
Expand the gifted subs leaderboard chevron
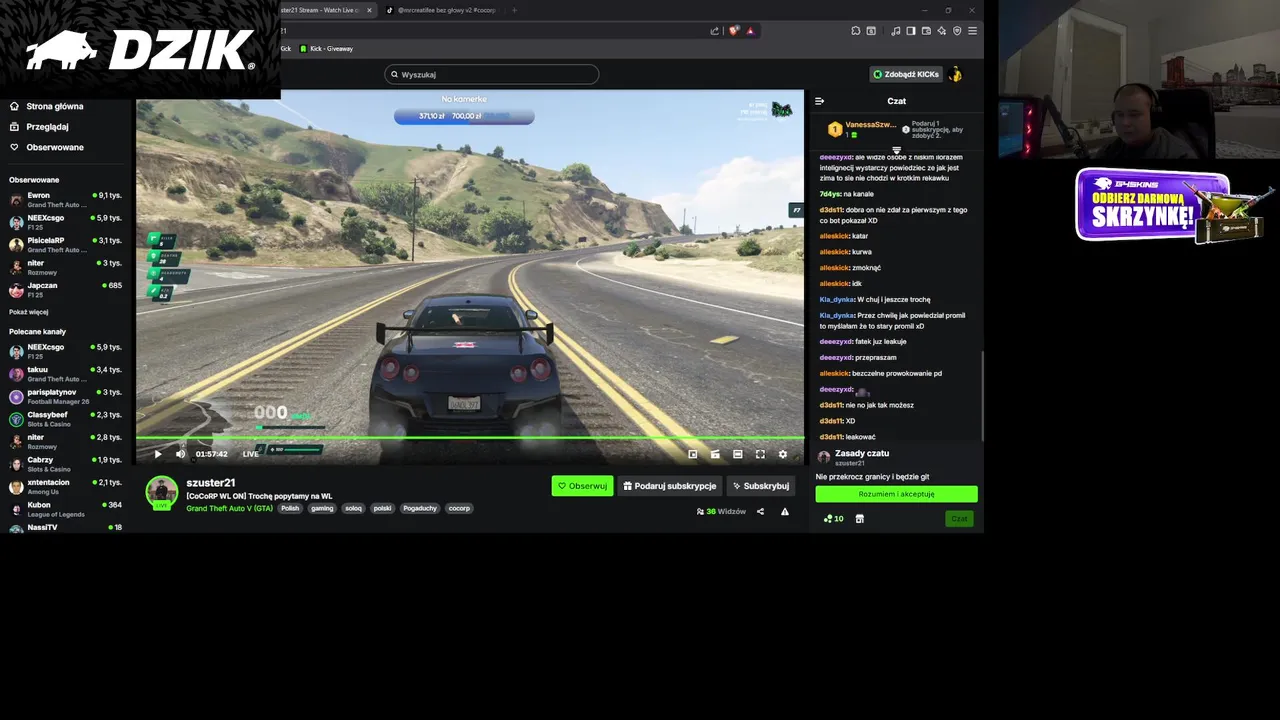pyautogui.click(x=896, y=150)
